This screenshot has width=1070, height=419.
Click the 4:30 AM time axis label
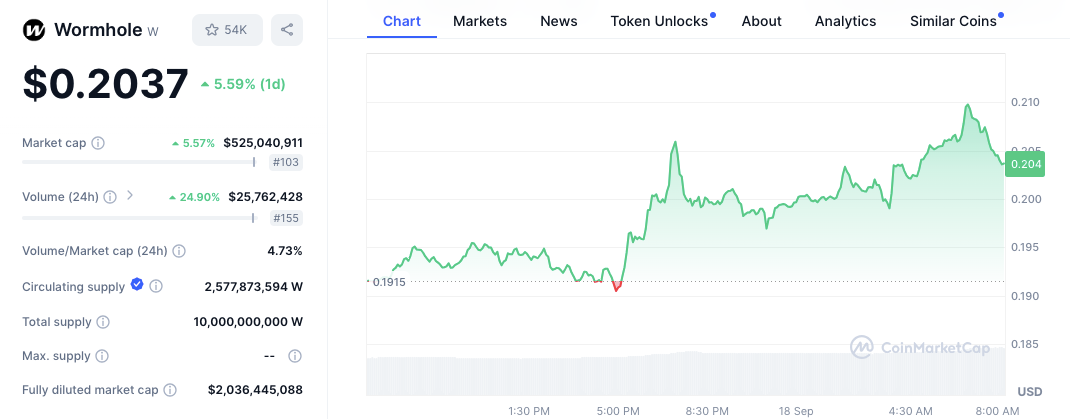point(910,411)
